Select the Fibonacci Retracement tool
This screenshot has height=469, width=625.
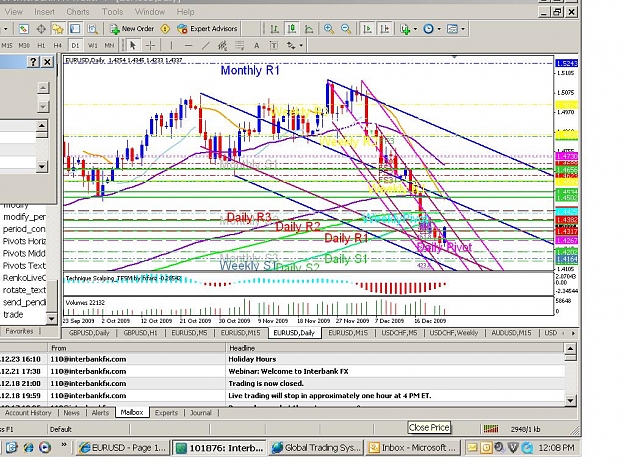coord(240,45)
